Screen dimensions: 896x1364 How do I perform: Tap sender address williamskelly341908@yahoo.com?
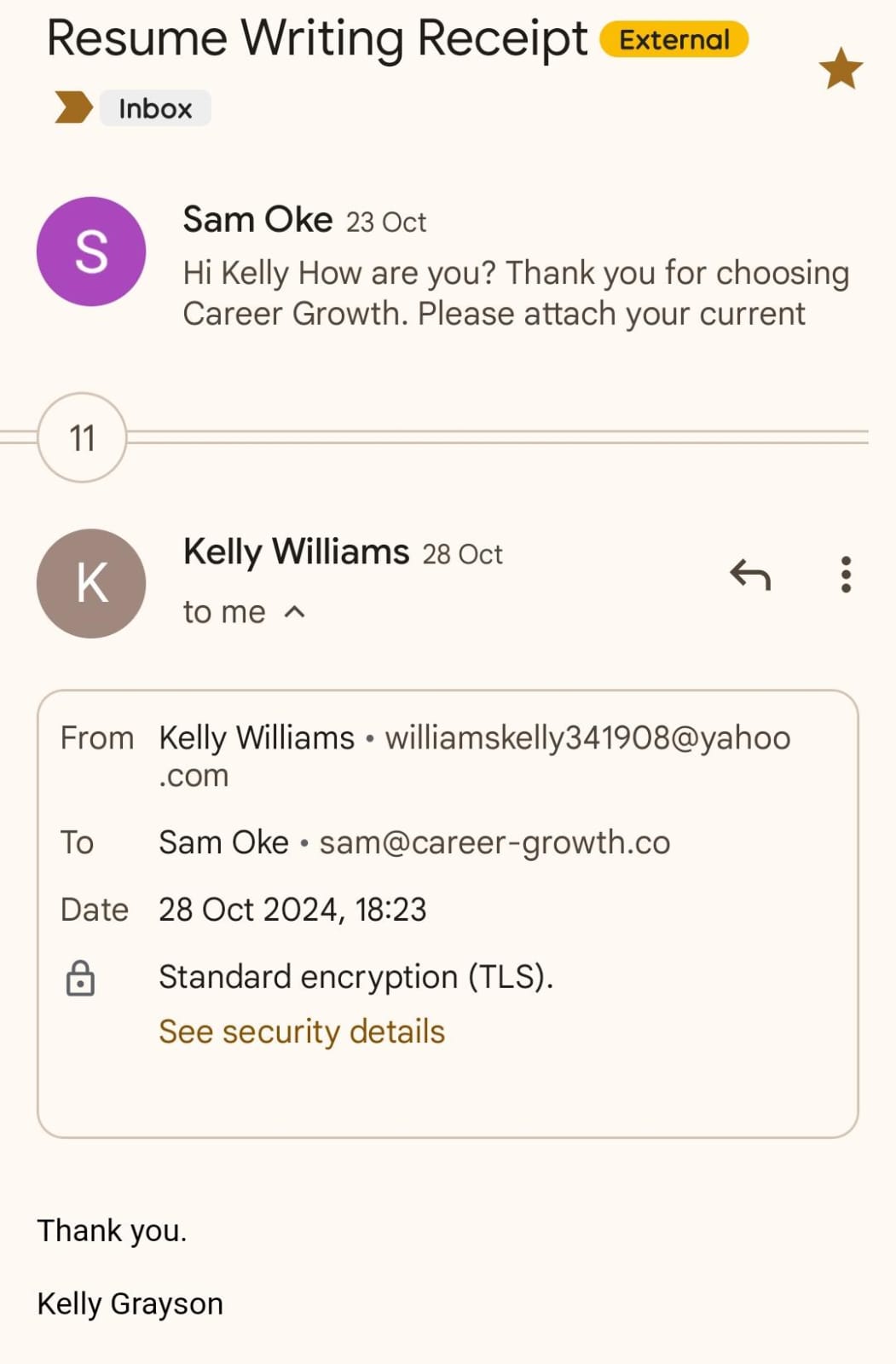[x=587, y=738]
